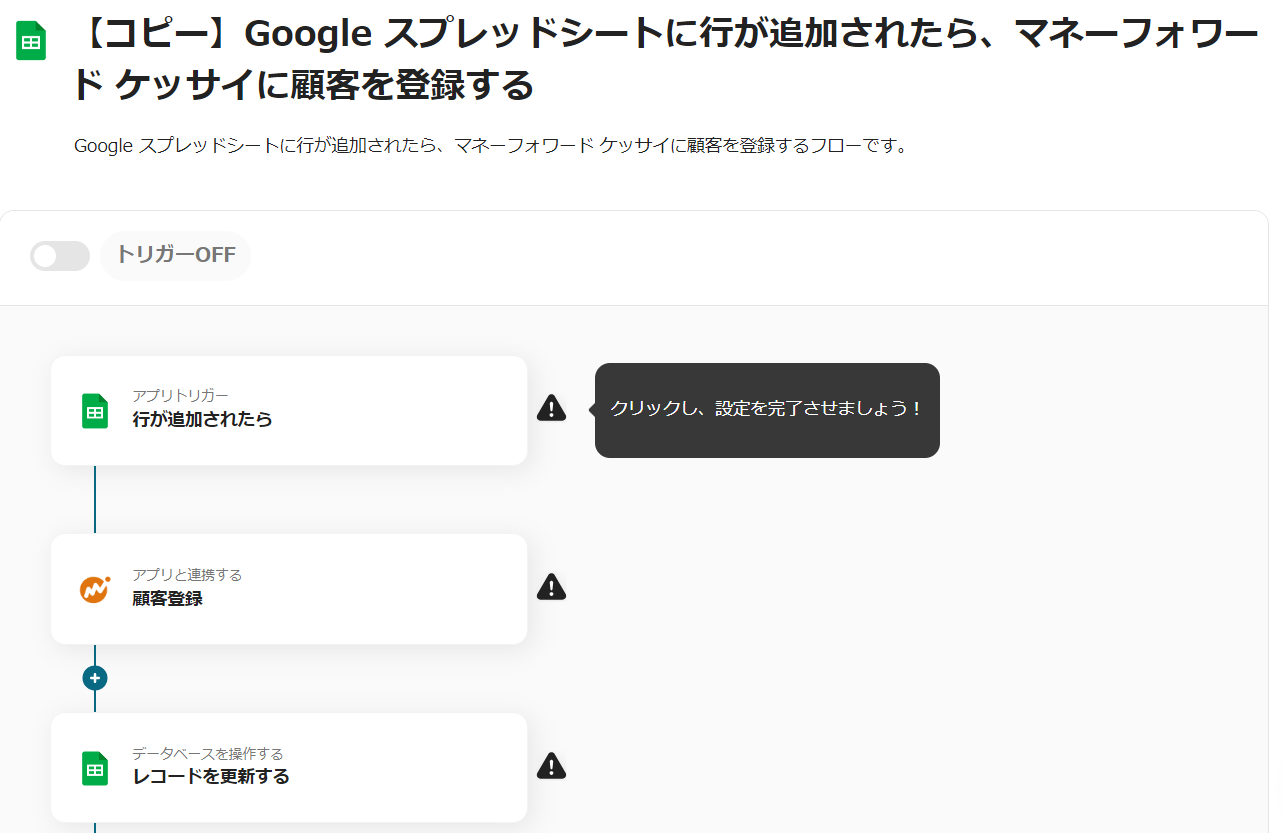
Task: Click the warning icon next to 行が追加されたら
Action: pos(551,408)
